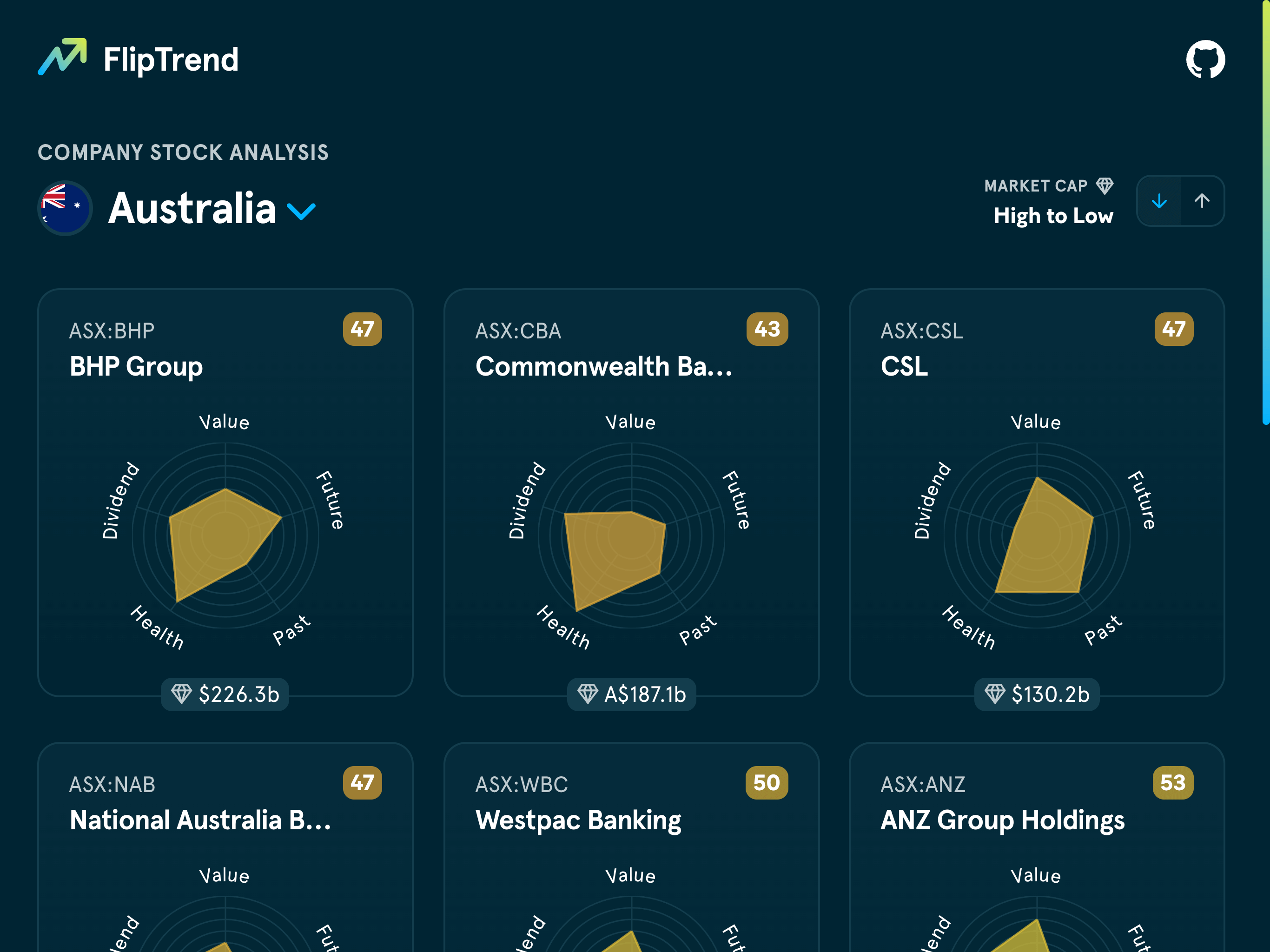Click the FlipTrend arrow logo
1270x952 pixels.
point(63,58)
